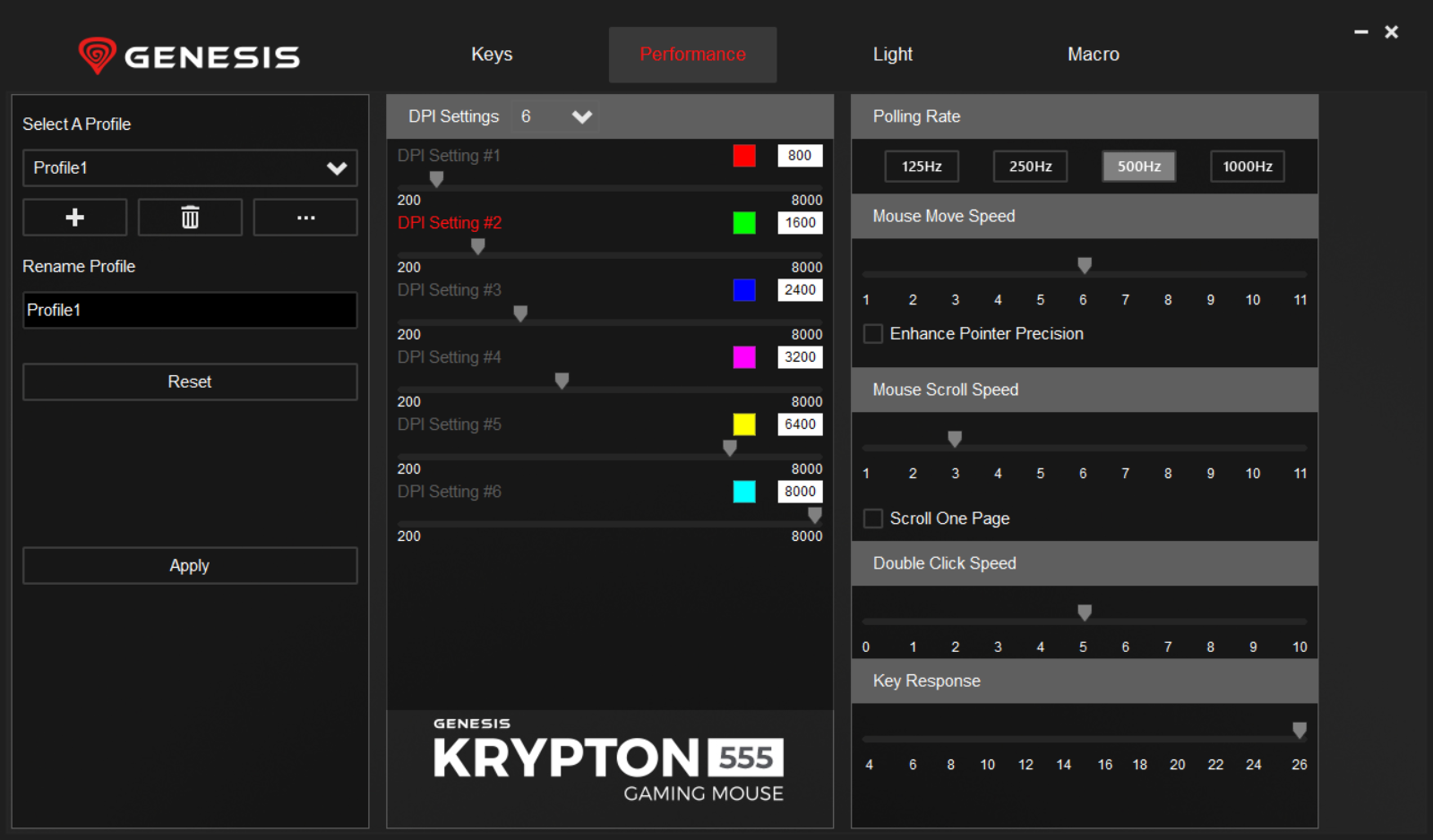Click the DPI Setting #5 slider handle
This screenshot has height=840, width=1433.
(x=730, y=448)
